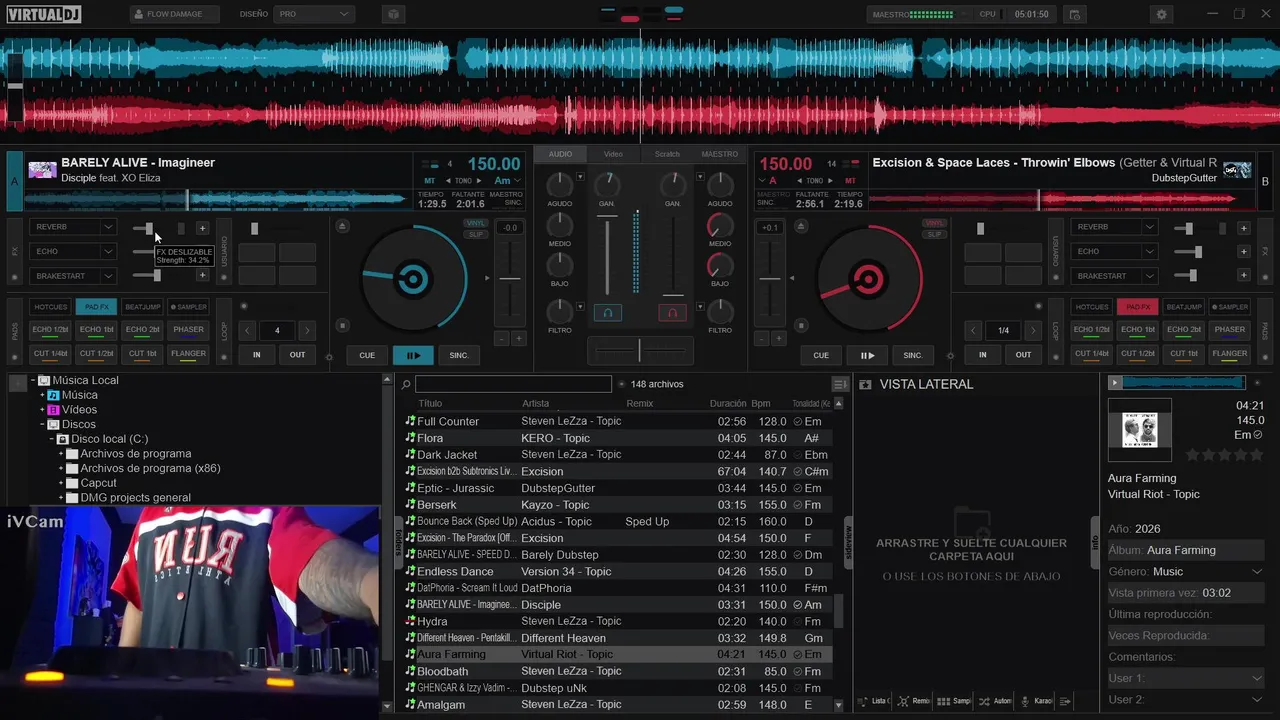The width and height of the screenshot is (1280, 720).
Task: Click the search magnifier icon in browser
Action: tap(406, 384)
